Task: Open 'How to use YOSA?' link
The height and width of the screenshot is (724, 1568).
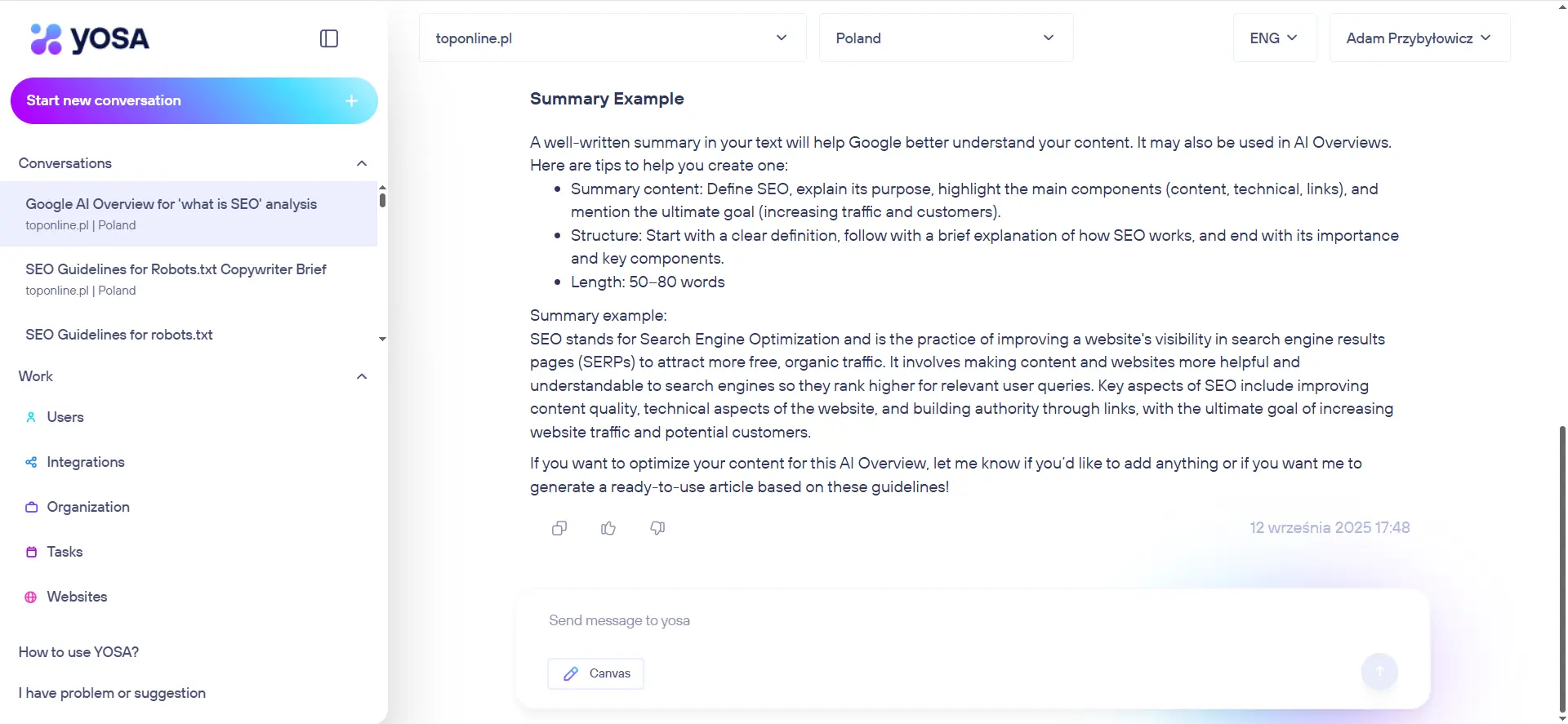Action: point(78,652)
